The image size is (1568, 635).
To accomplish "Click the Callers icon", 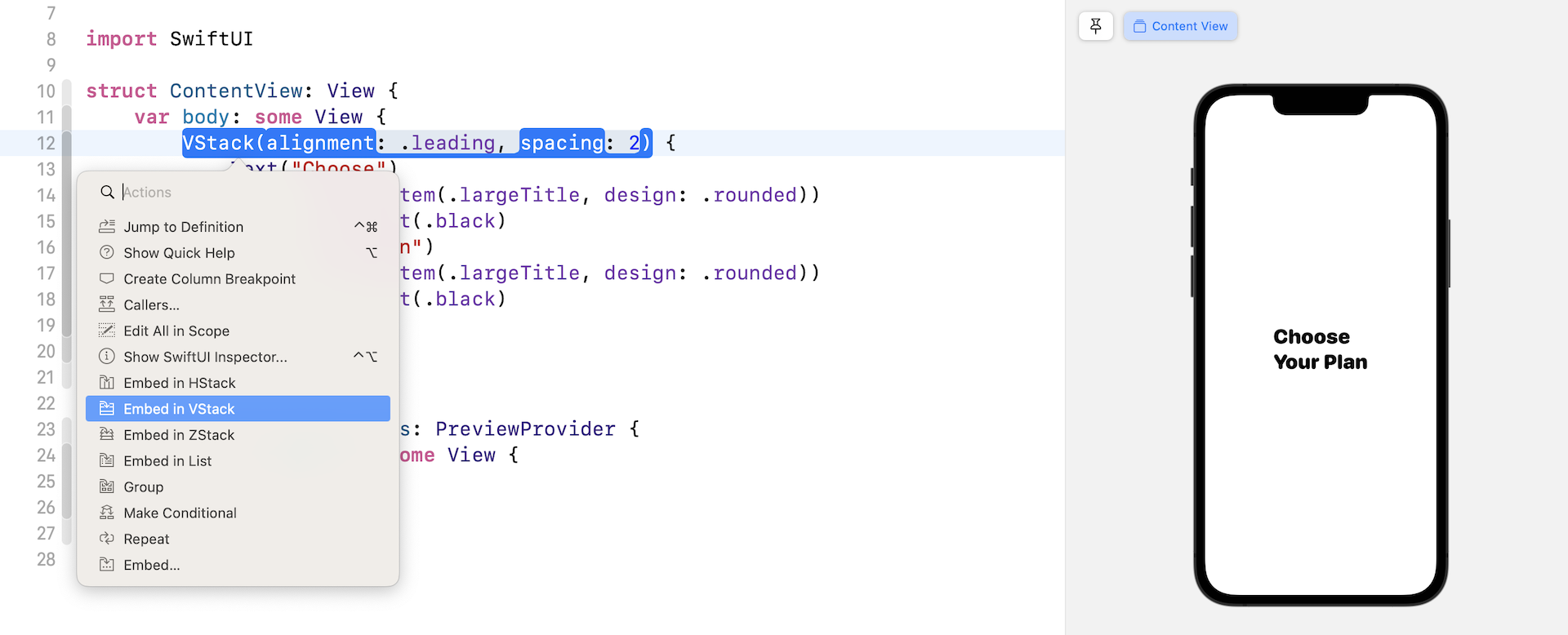I will click(x=107, y=304).
